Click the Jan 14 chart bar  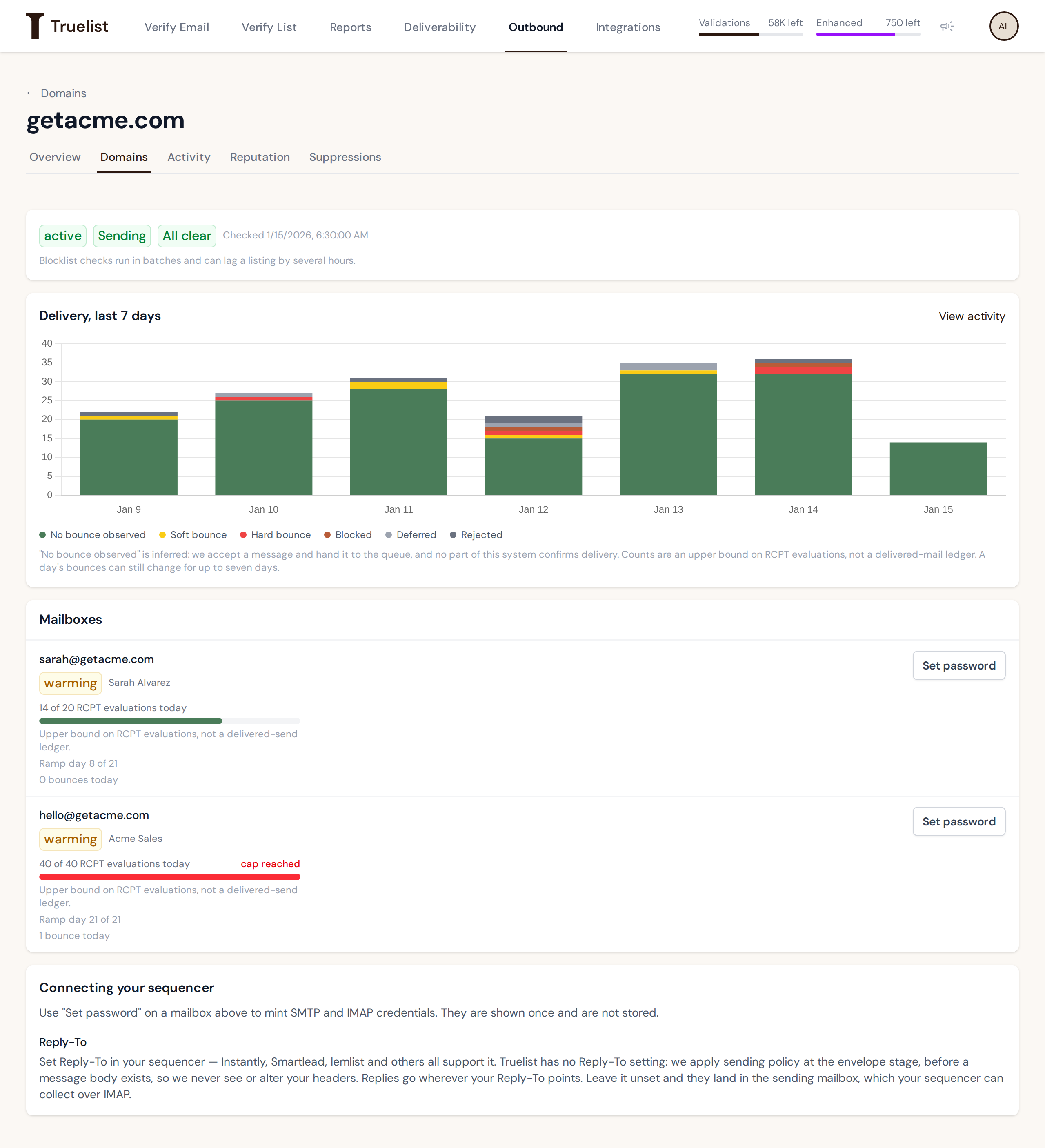[x=803, y=427]
